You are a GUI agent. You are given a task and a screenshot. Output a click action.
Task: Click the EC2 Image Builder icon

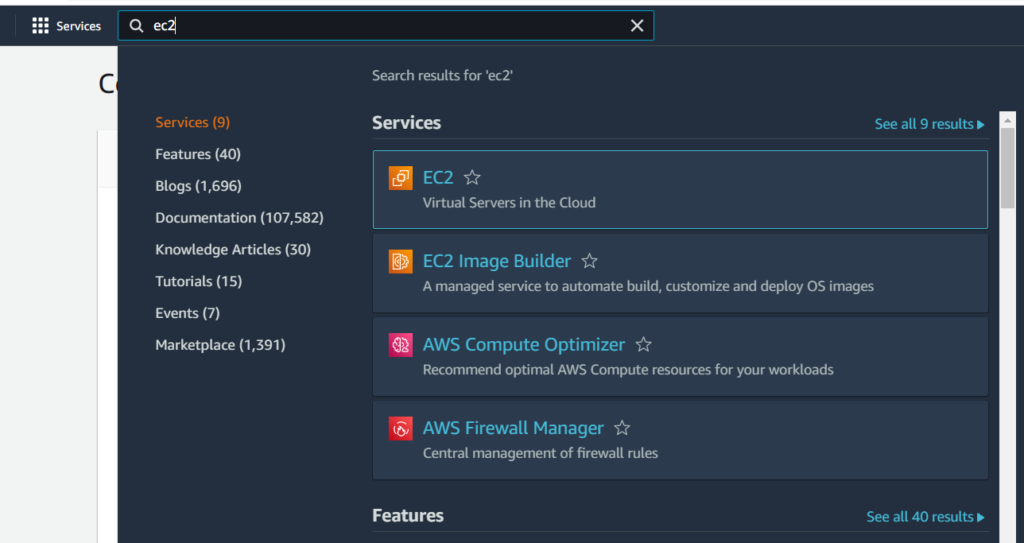pyautogui.click(x=400, y=261)
